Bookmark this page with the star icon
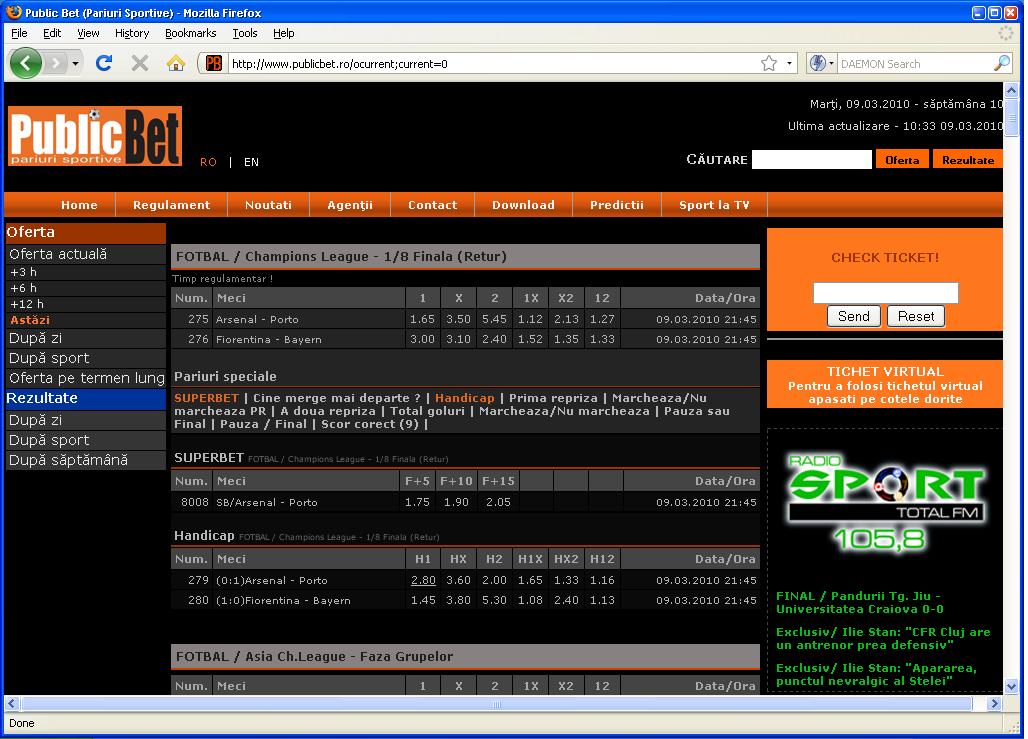Image resolution: width=1028 pixels, height=739 pixels. tap(768, 64)
